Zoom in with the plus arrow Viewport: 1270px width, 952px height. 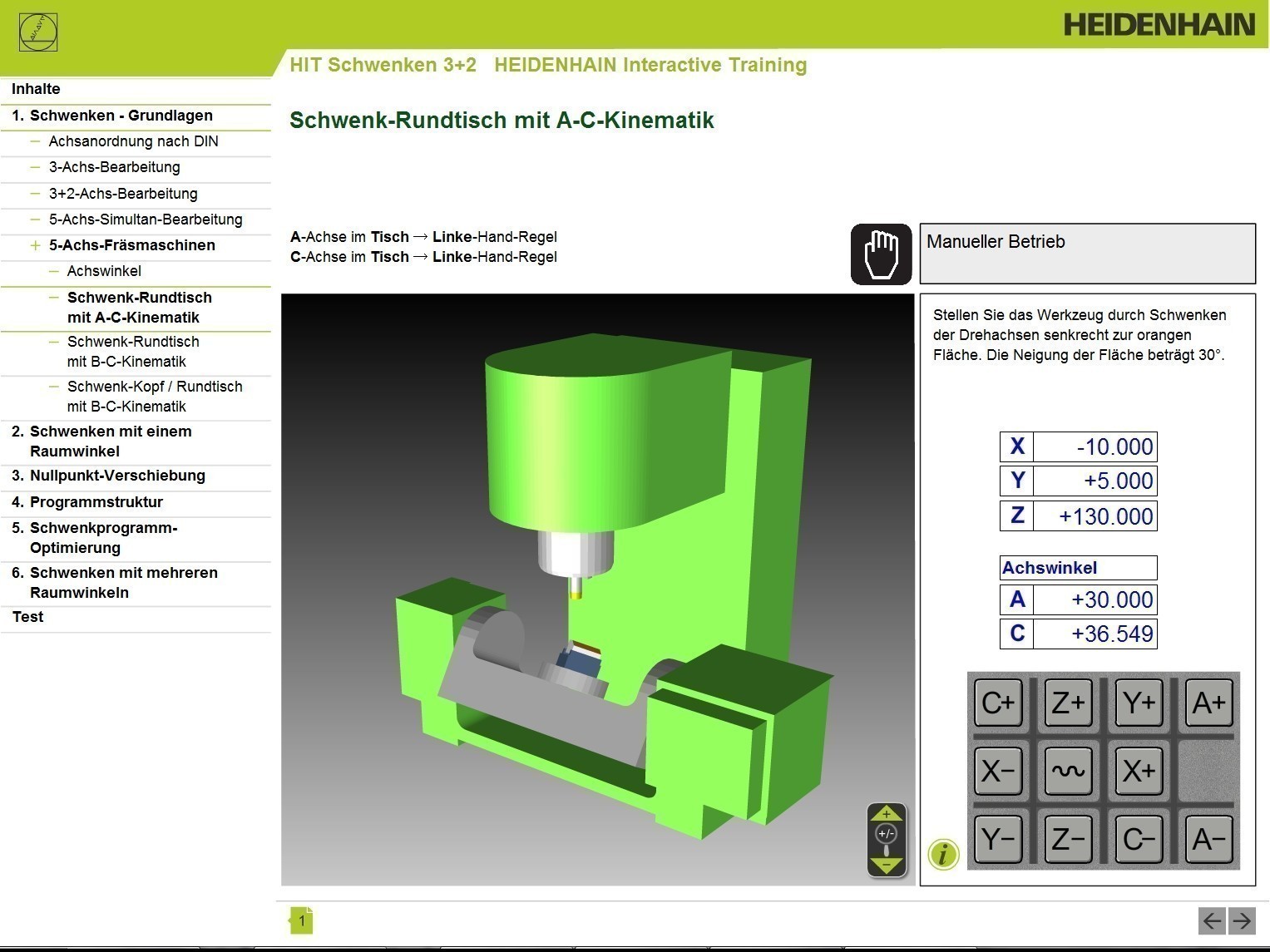[887, 814]
